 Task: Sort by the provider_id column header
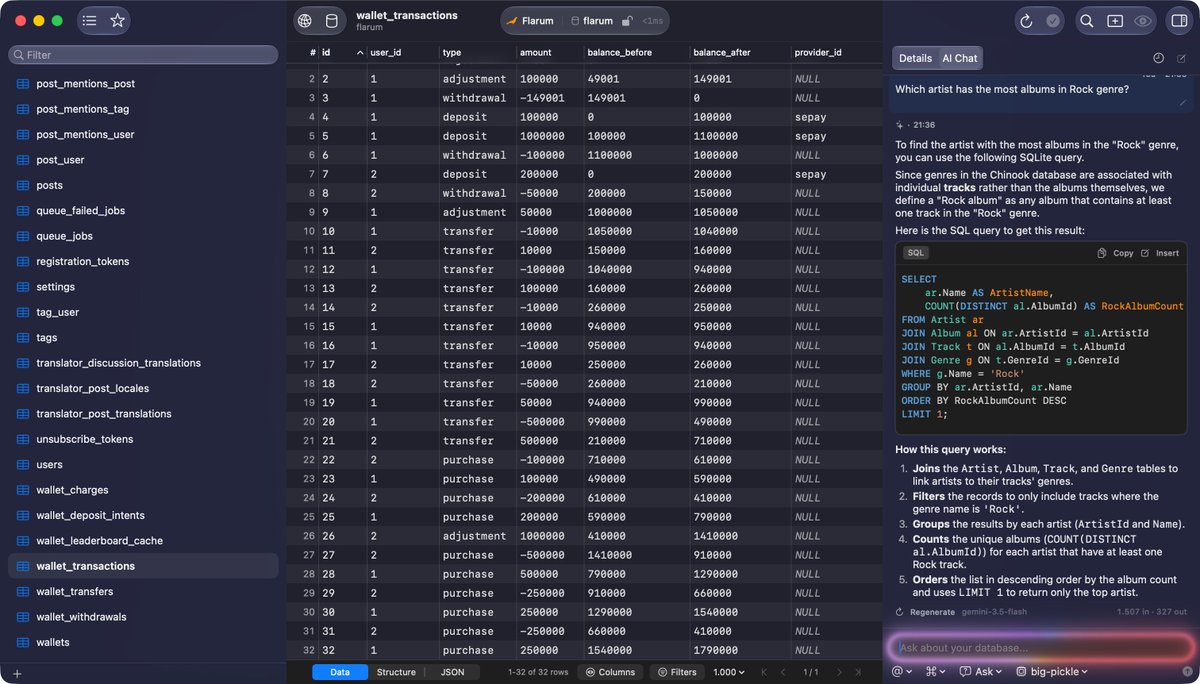click(836, 52)
